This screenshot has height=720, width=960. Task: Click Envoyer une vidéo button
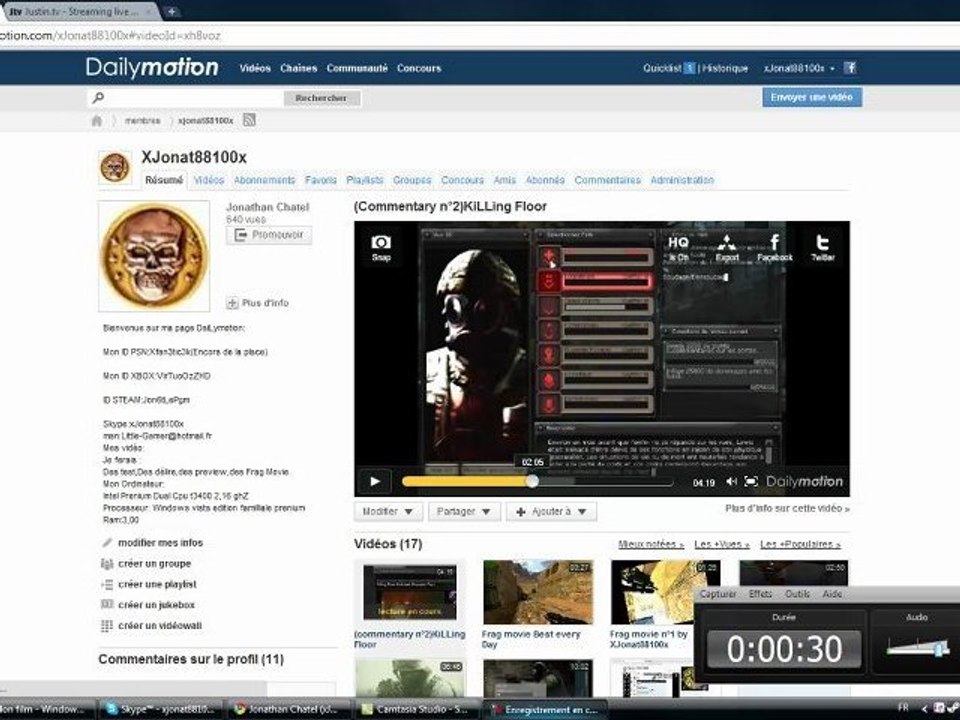click(812, 97)
